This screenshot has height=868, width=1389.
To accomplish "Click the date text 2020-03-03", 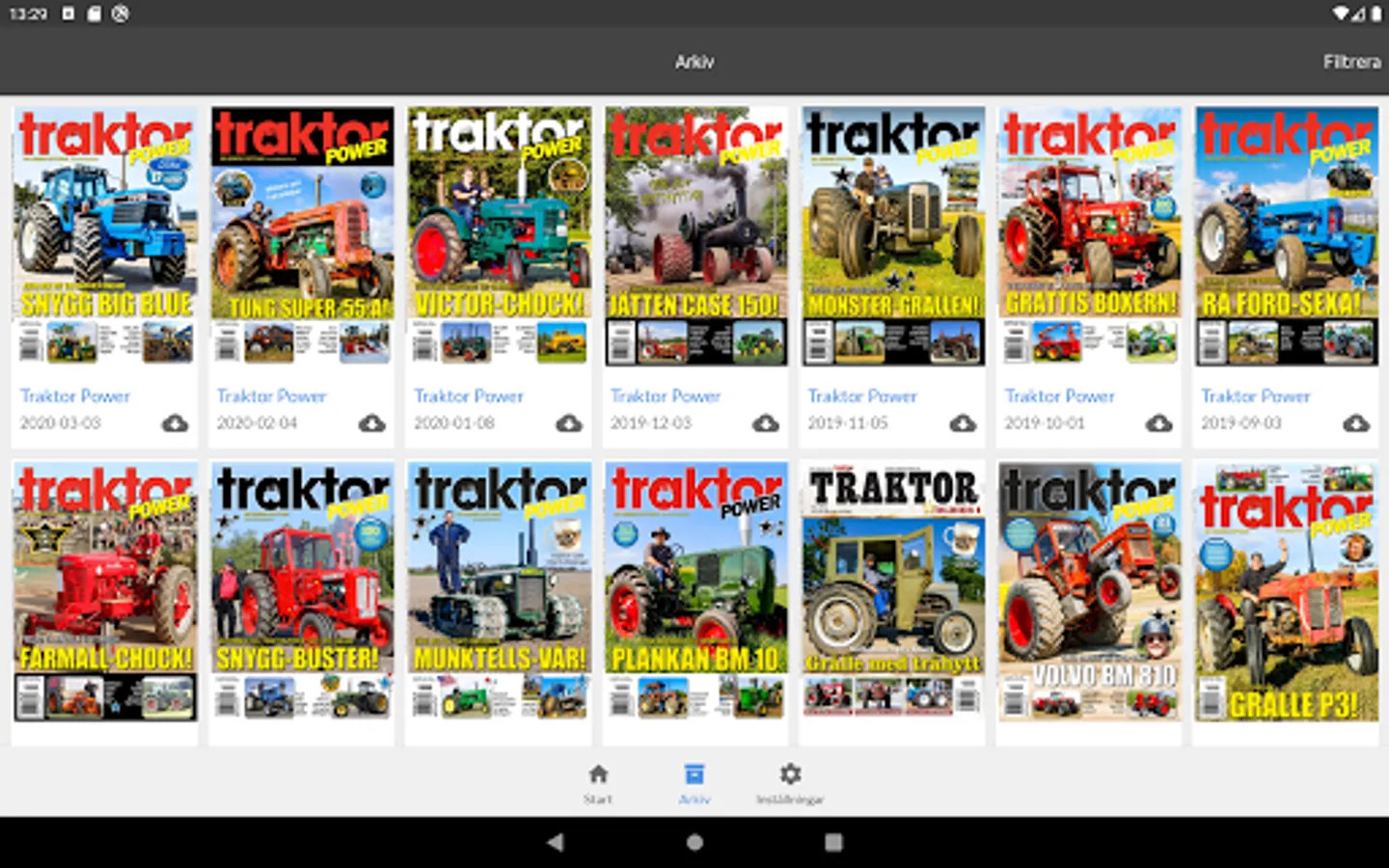I will click(61, 423).
